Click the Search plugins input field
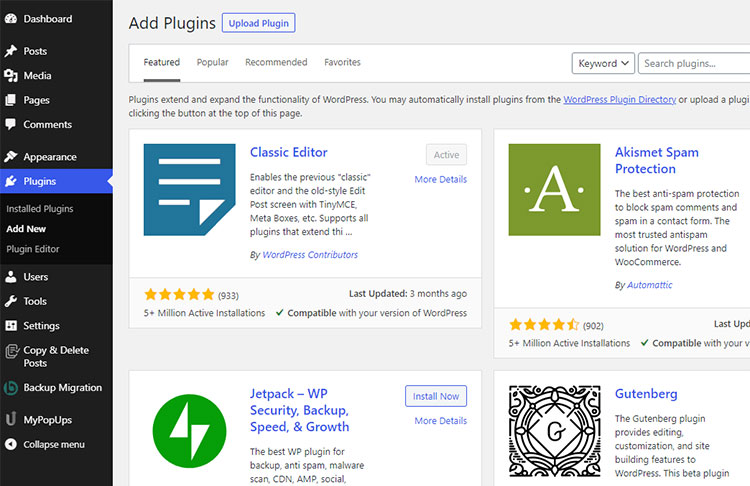750x486 pixels. pos(694,63)
